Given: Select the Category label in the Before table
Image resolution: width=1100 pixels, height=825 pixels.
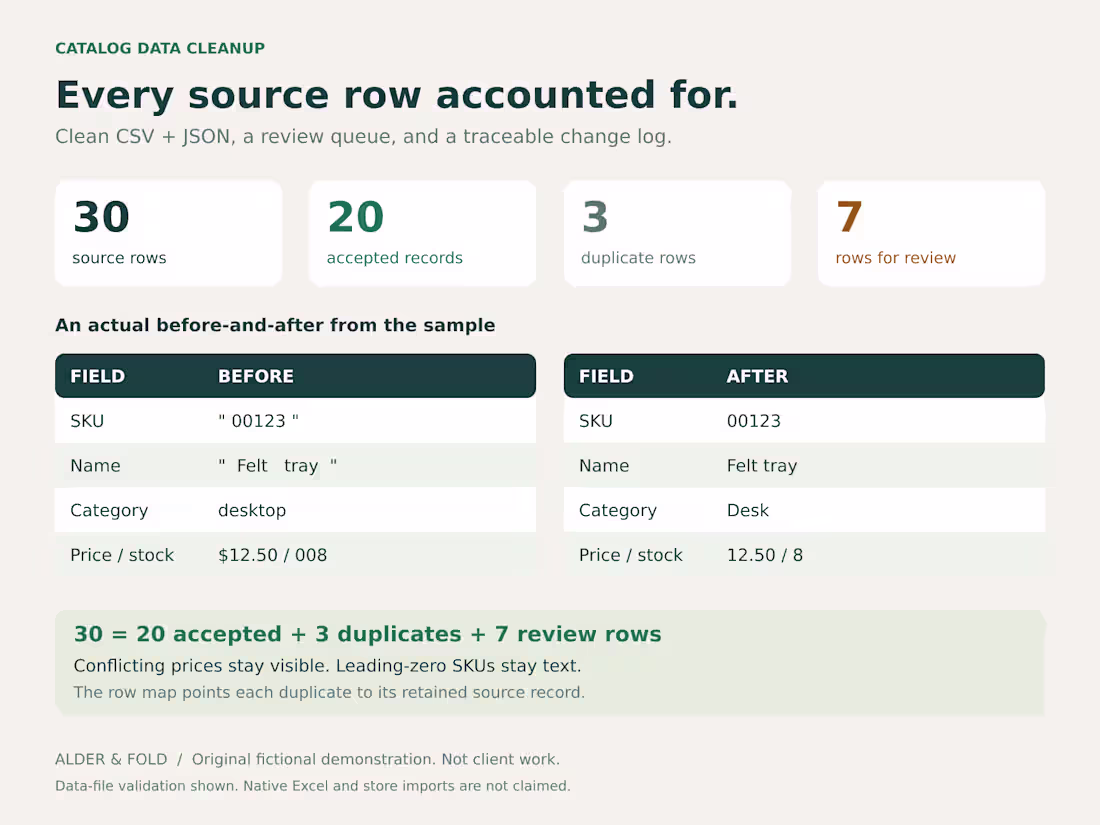Looking at the screenshot, I should click(109, 510).
